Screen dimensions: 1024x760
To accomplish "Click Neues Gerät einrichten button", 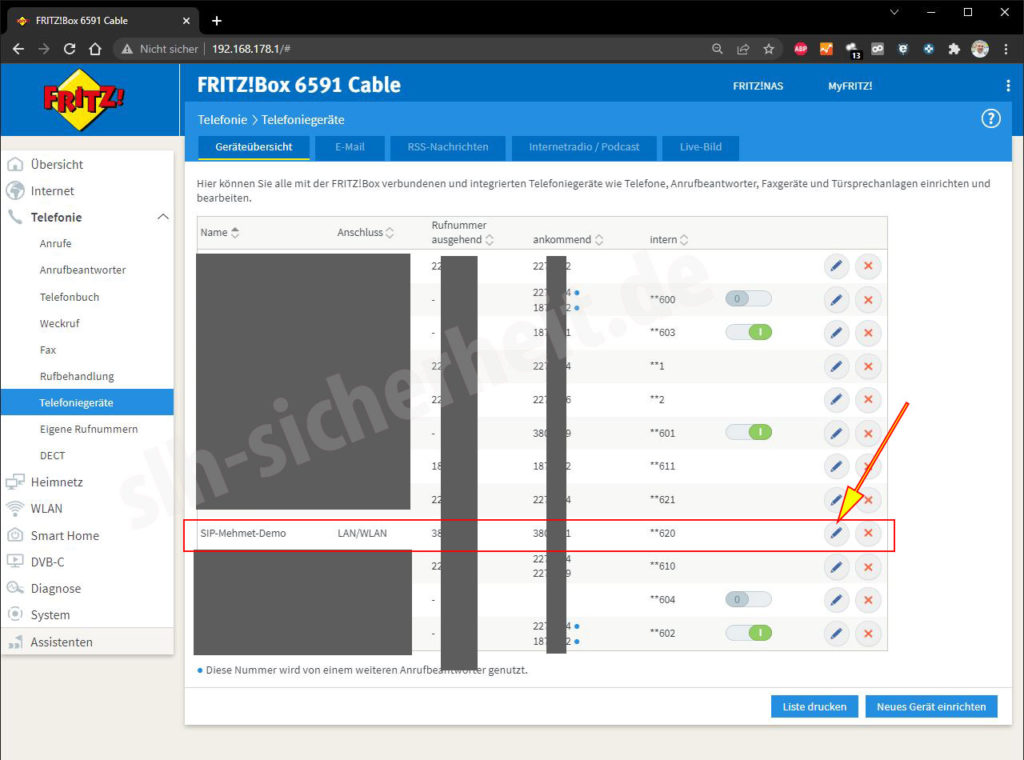I will [x=931, y=706].
